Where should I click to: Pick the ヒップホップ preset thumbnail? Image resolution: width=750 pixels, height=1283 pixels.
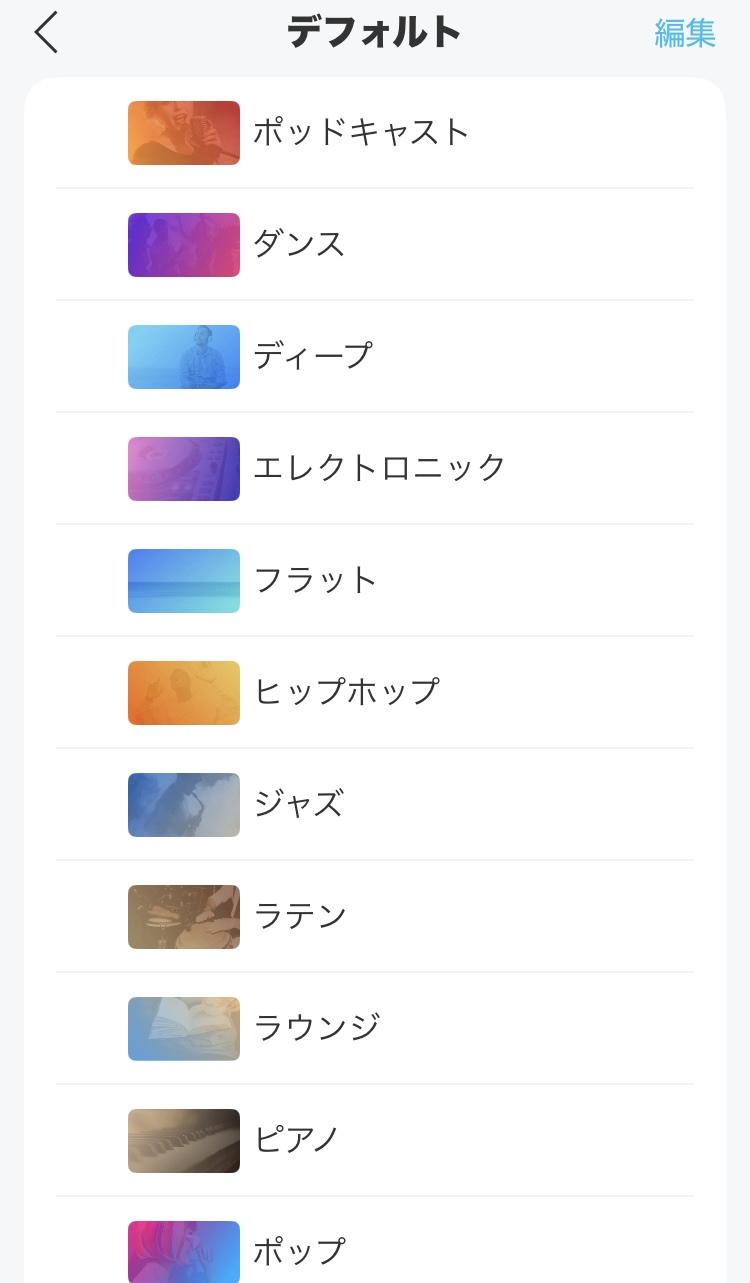coord(184,692)
